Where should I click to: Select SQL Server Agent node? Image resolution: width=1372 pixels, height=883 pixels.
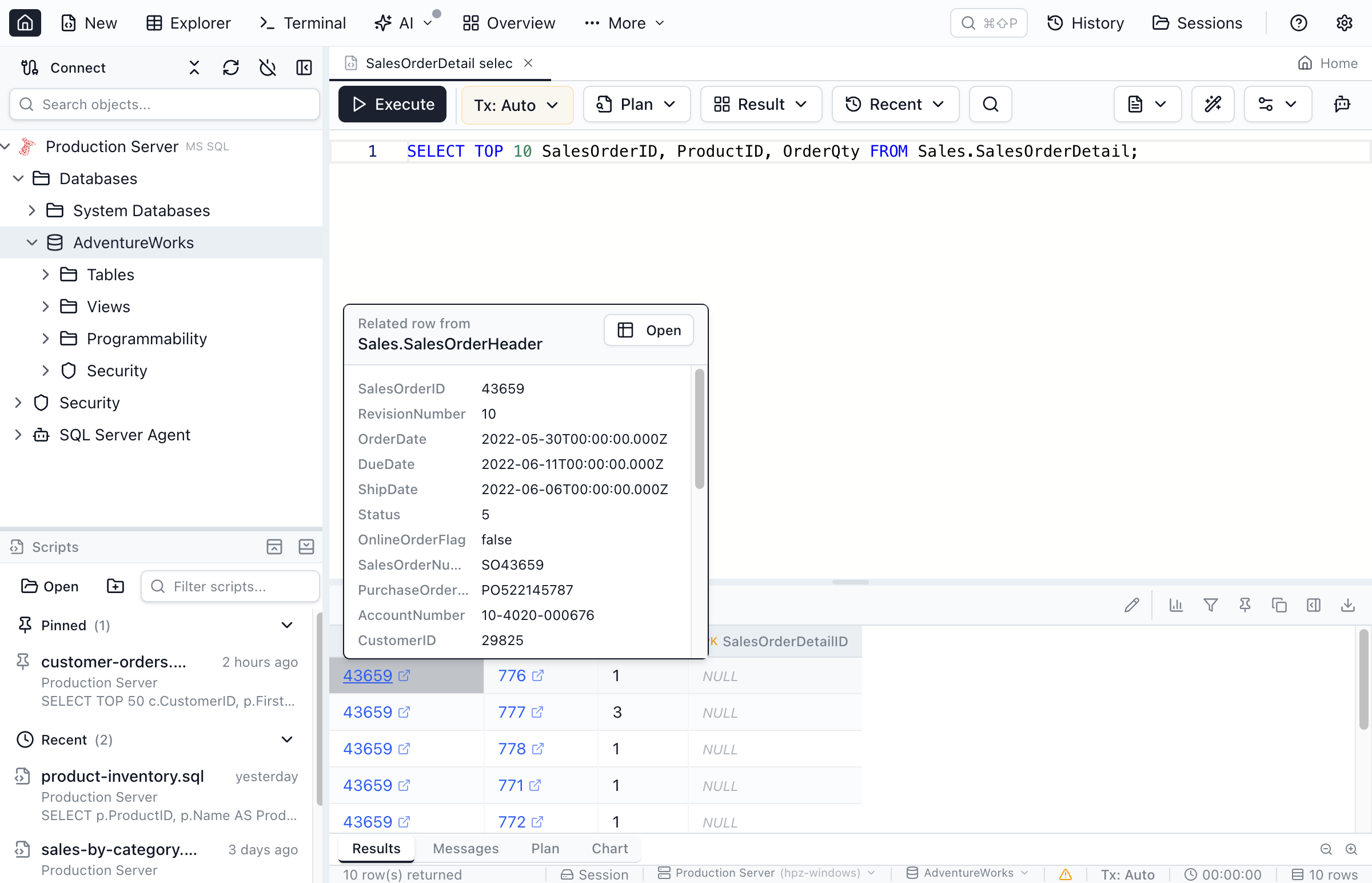(x=125, y=435)
